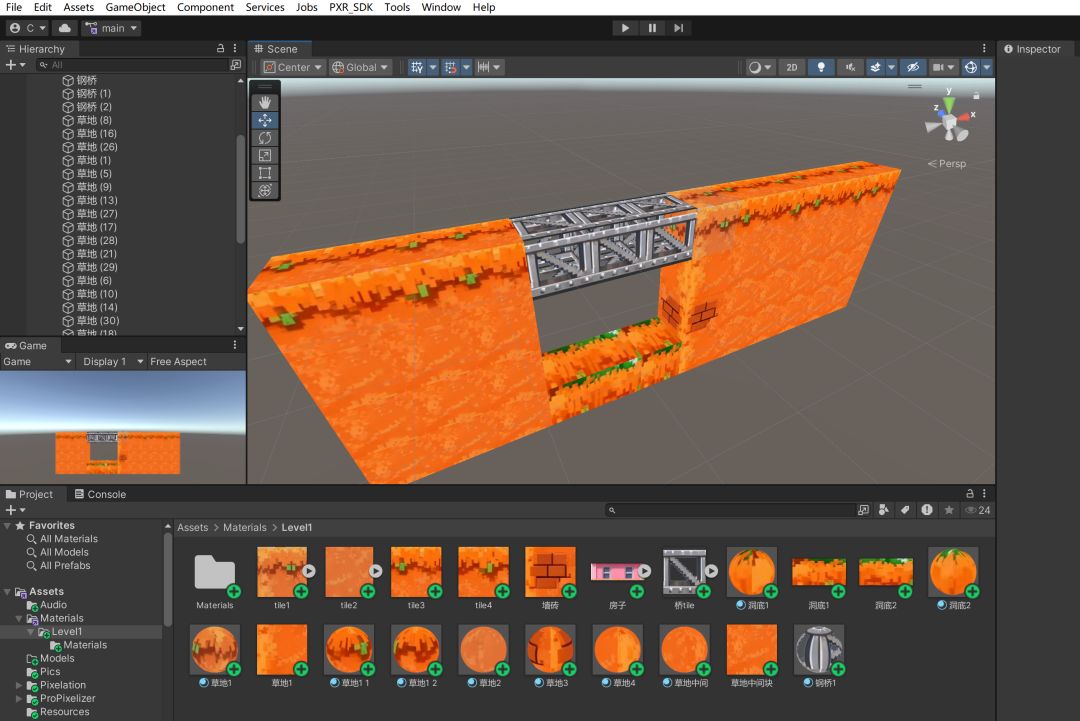Select the Rotate tool in Scene
Screen dimensions: 1080x721
click(x=265, y=138)
